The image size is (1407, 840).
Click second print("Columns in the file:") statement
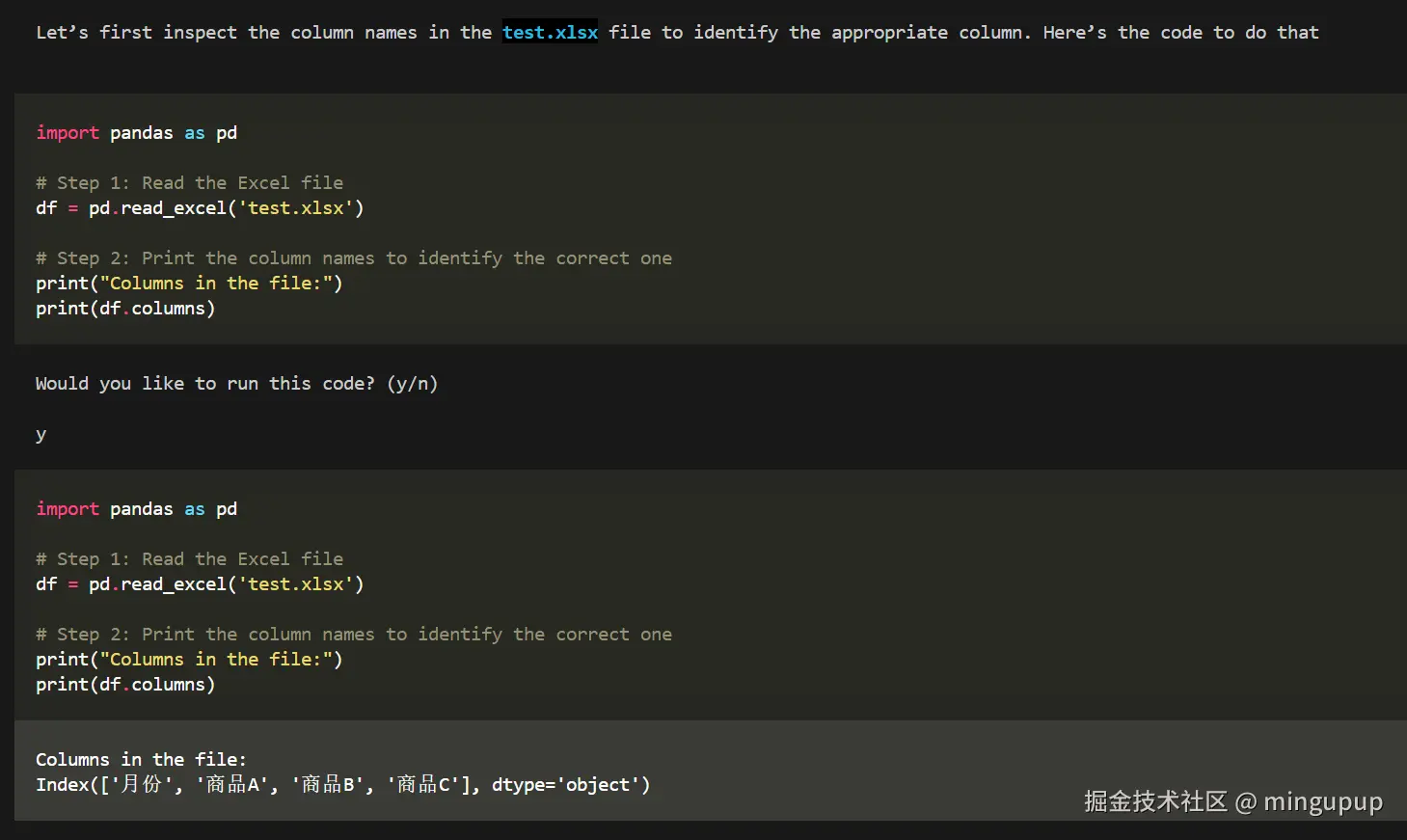189,660
